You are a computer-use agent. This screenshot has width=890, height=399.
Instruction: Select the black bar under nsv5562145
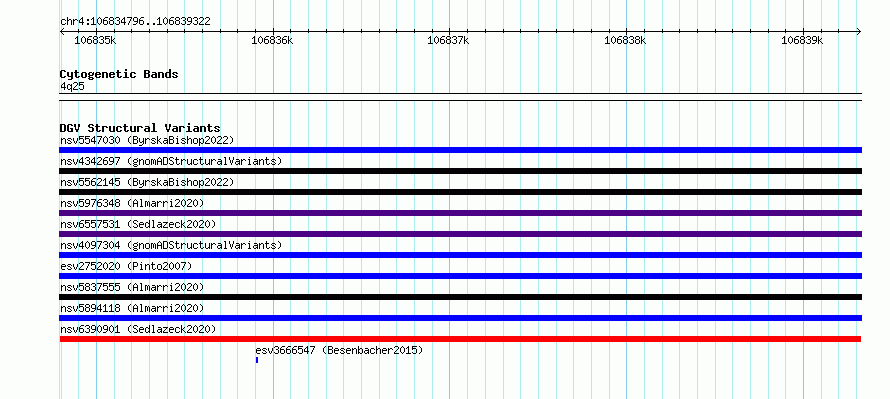460,192
